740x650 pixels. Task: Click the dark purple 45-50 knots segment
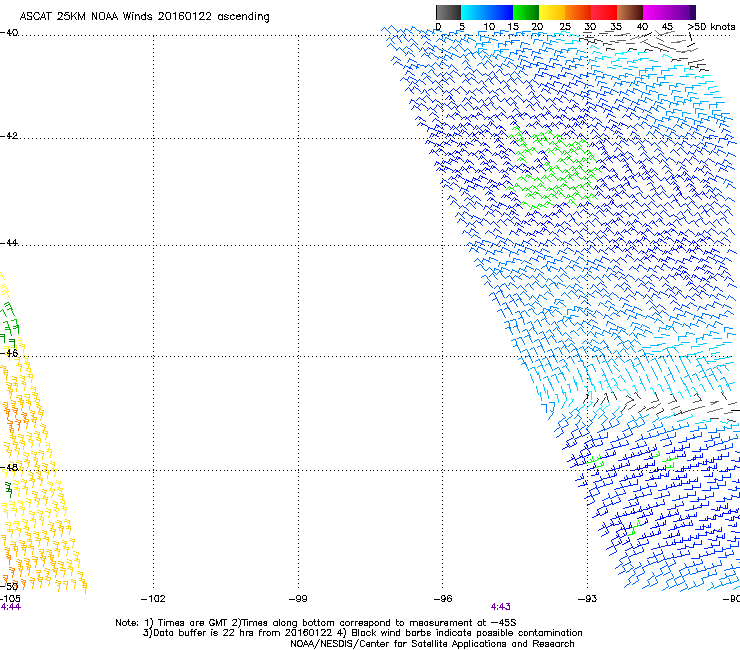coord(682,12)
